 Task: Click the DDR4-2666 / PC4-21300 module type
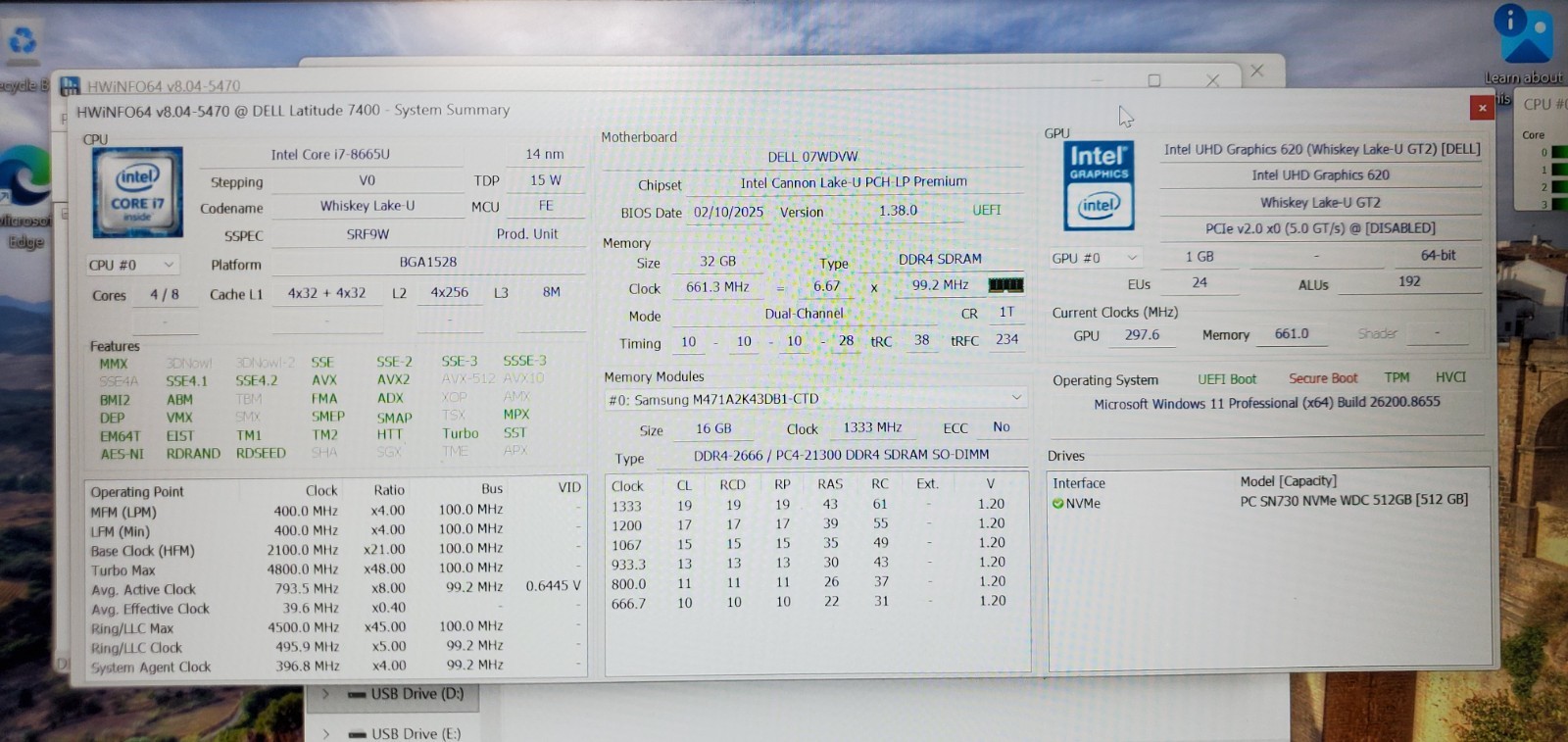[x=841, y=455]
